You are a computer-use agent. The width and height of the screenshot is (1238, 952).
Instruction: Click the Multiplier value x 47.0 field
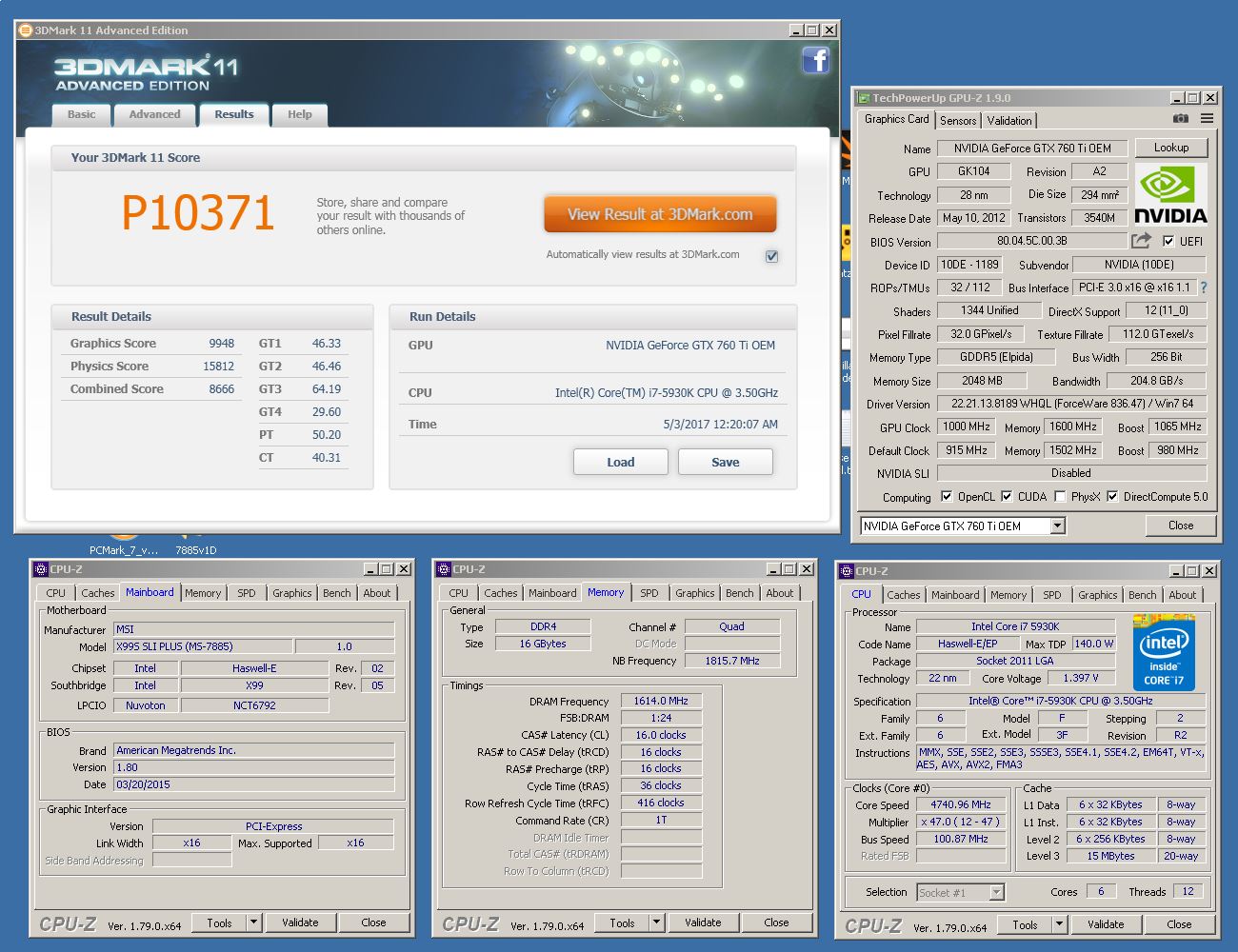point(961,822)
